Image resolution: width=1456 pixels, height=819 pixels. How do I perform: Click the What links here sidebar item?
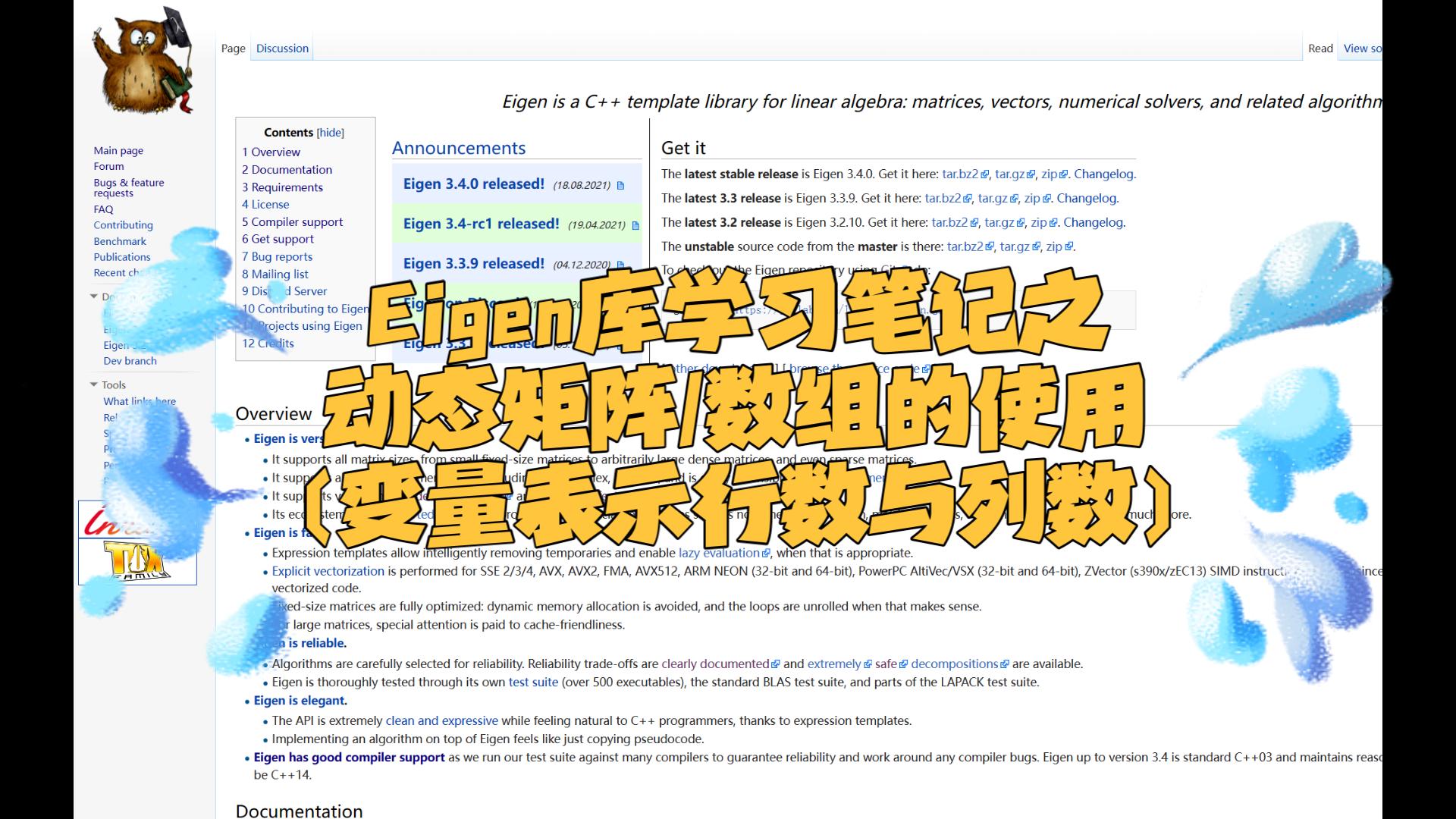pos(139,401)
